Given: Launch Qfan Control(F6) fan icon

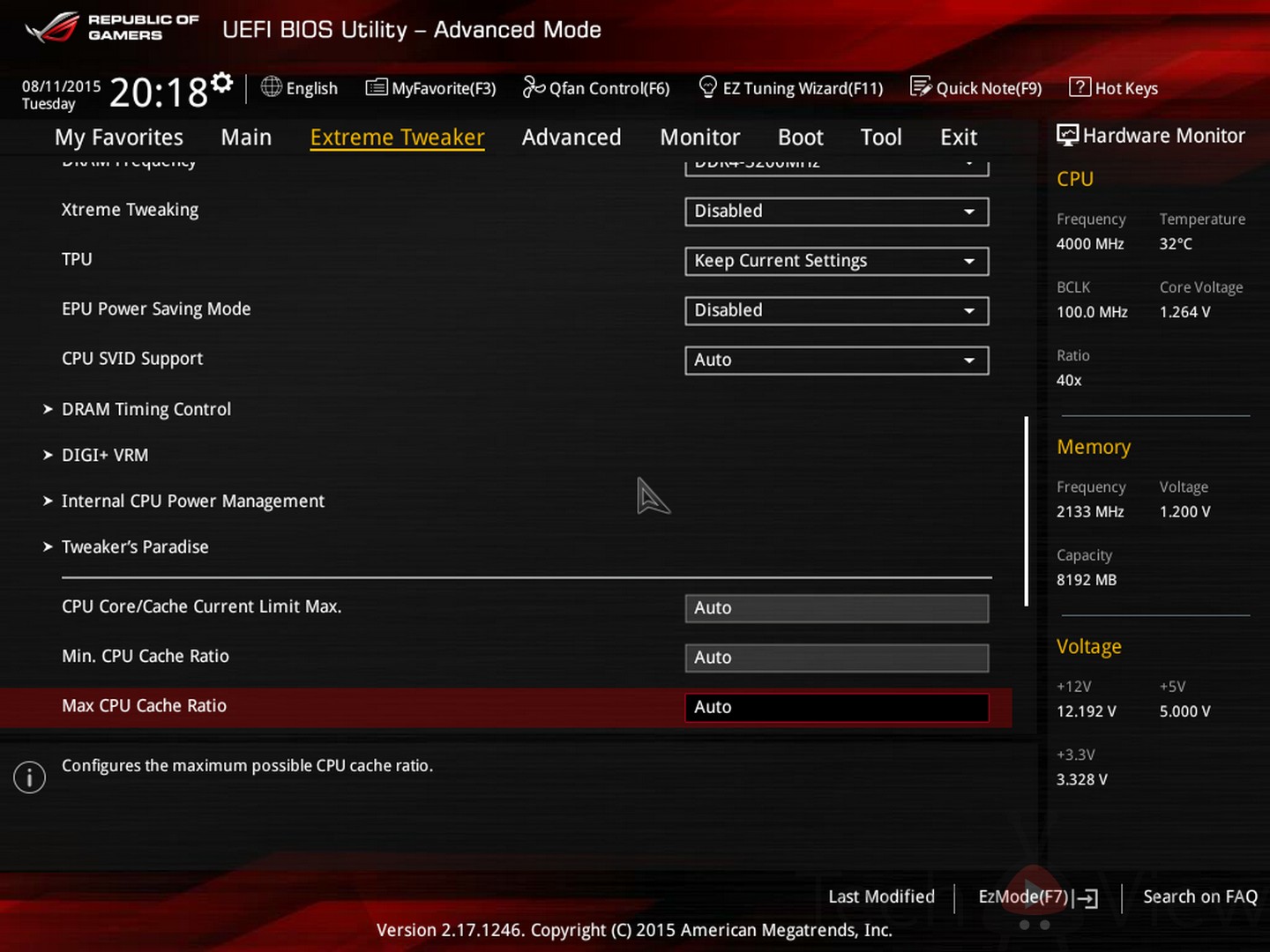Looking at the screenshot, I should (534, 86).
